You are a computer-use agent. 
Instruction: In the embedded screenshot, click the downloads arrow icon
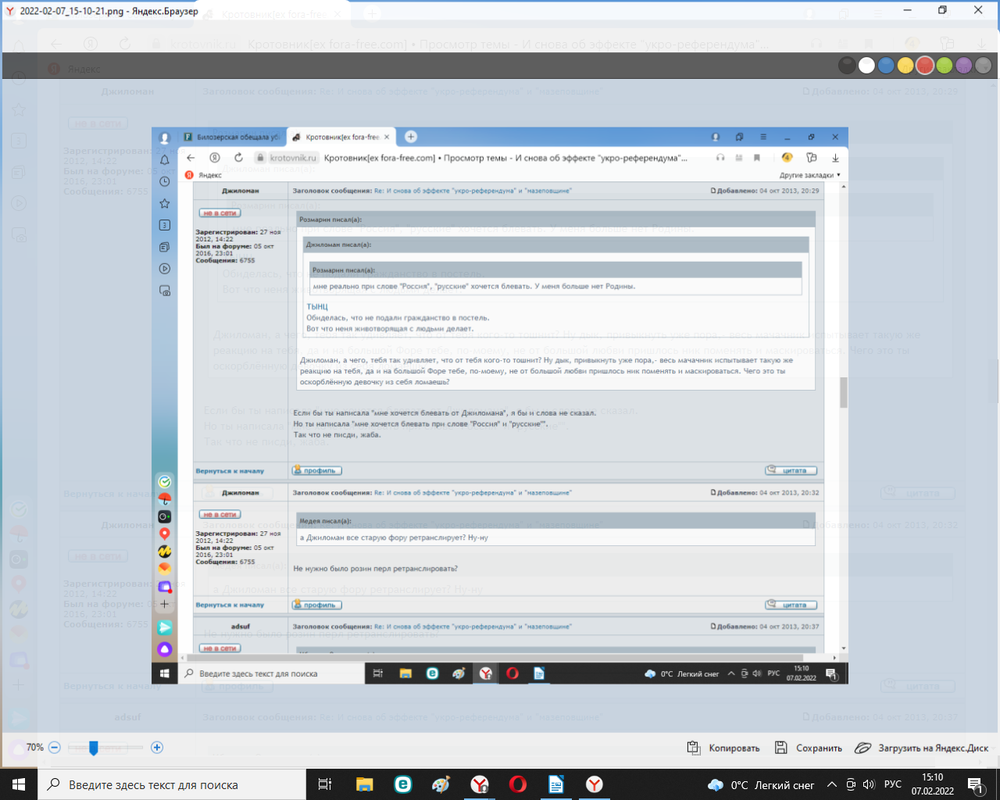[835, 158]
